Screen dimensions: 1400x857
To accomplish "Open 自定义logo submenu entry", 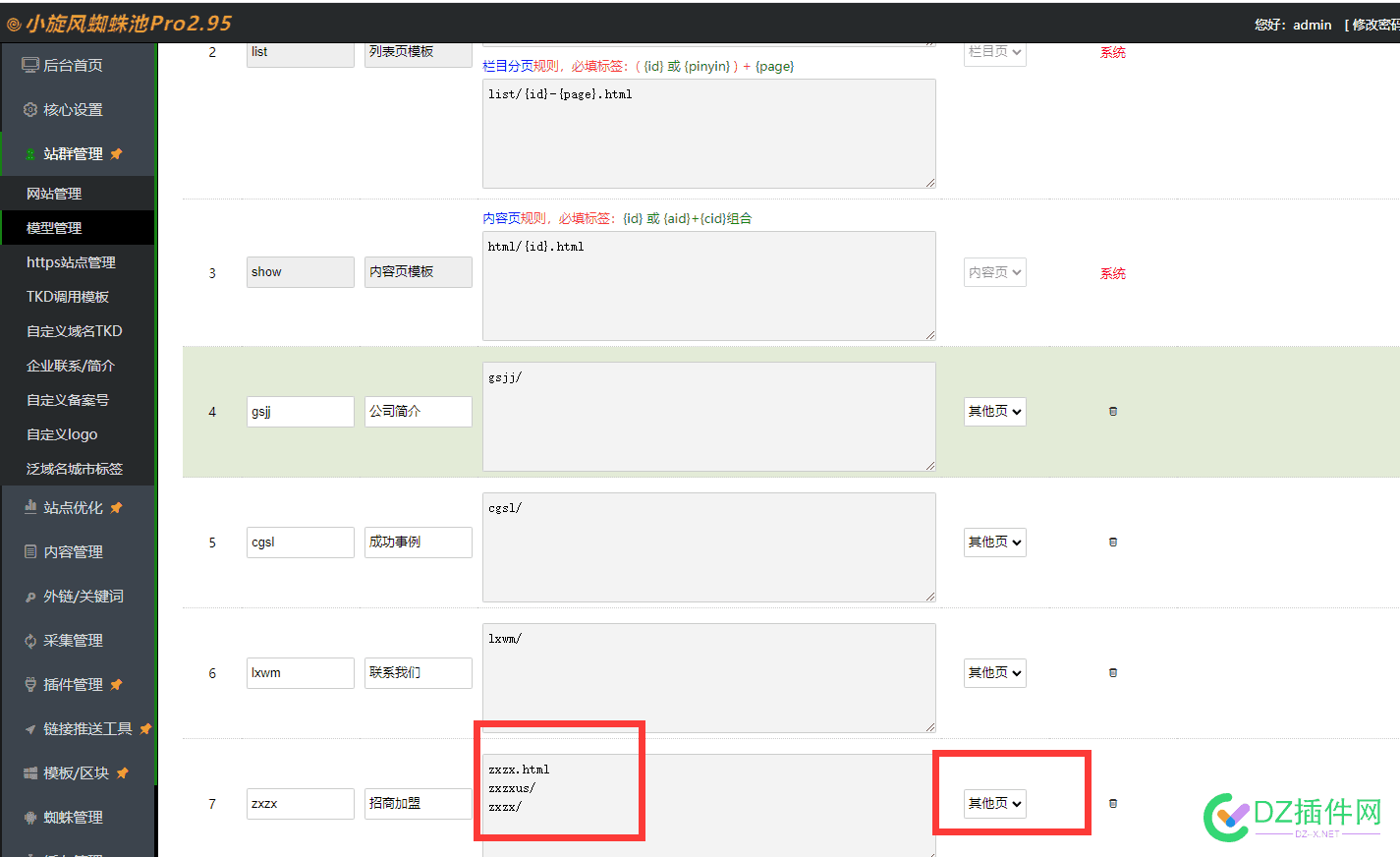I will [x=62, y=434].
